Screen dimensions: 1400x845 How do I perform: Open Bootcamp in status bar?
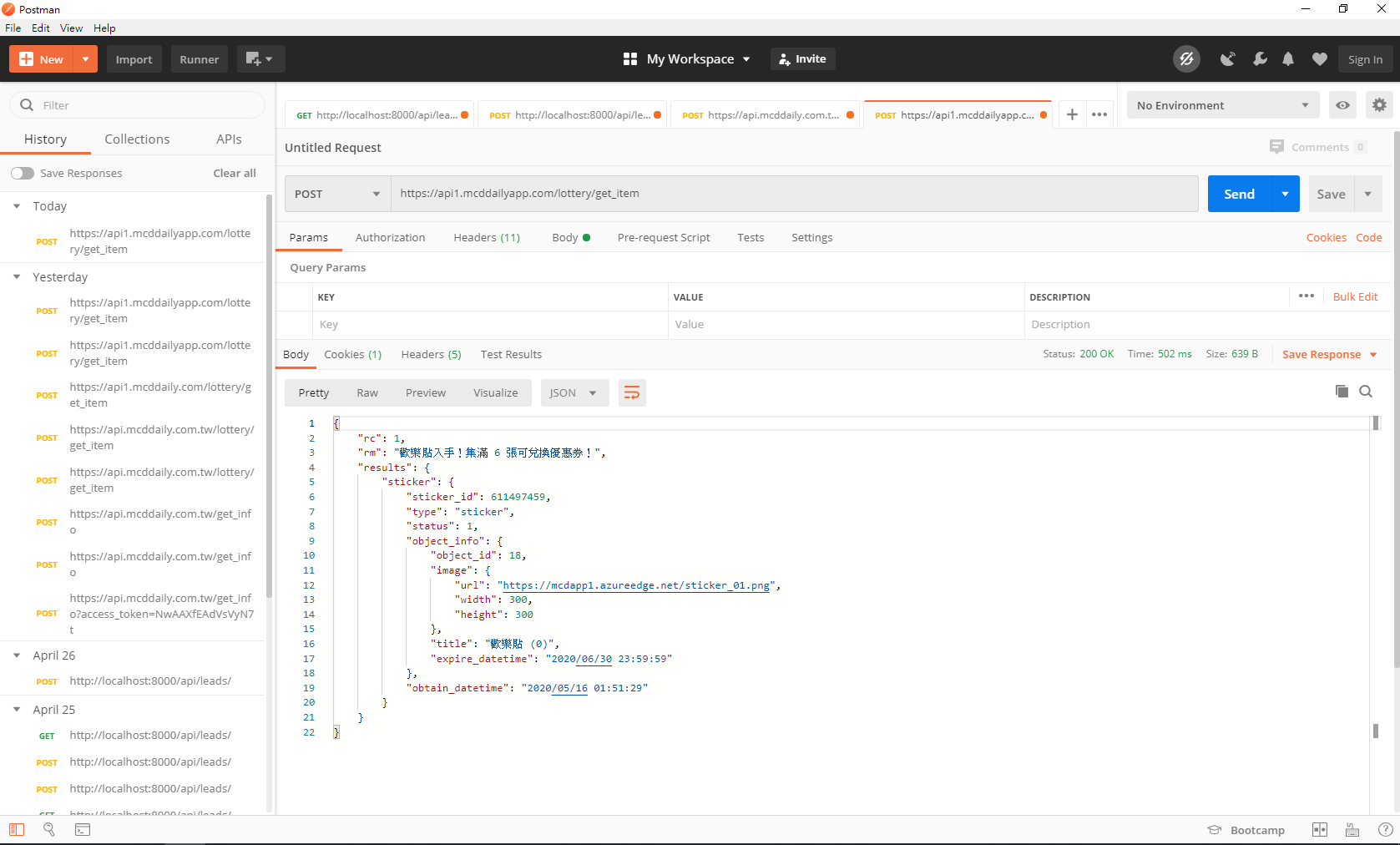point(1246,830)
